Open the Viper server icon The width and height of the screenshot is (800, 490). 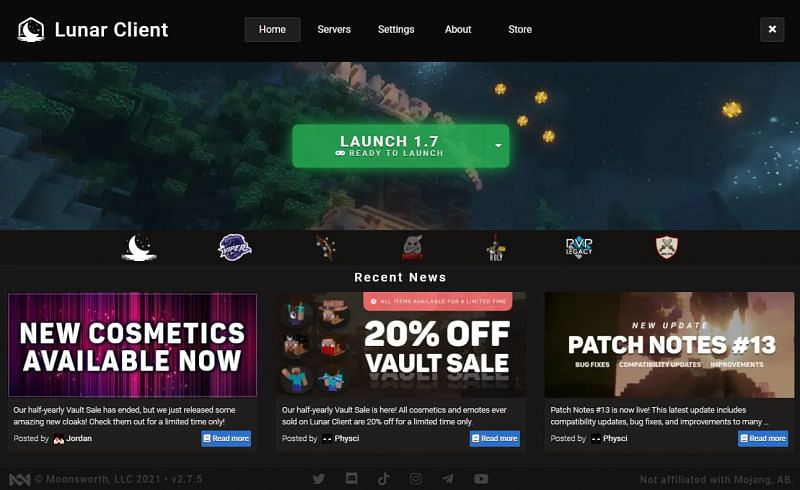[235, 248]
